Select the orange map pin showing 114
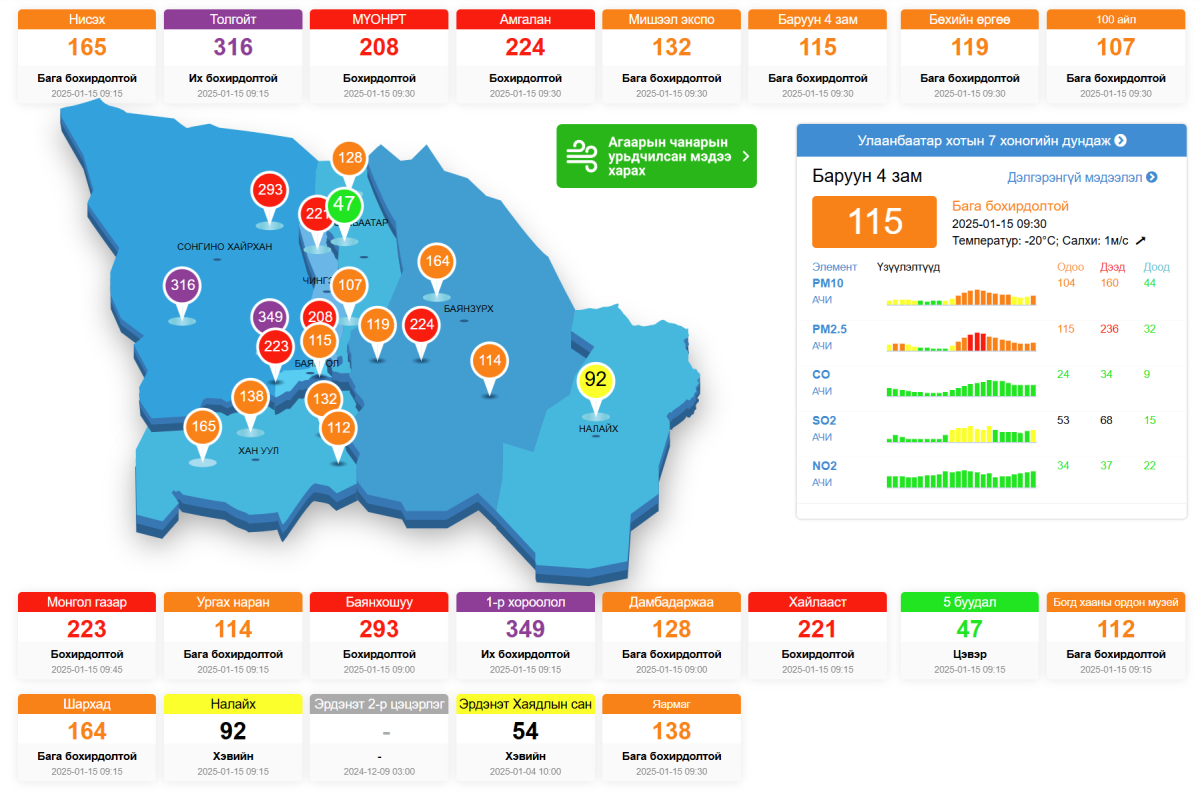Image resolution: width=1200 pixels, height=792 pixels. pos(490,361)
